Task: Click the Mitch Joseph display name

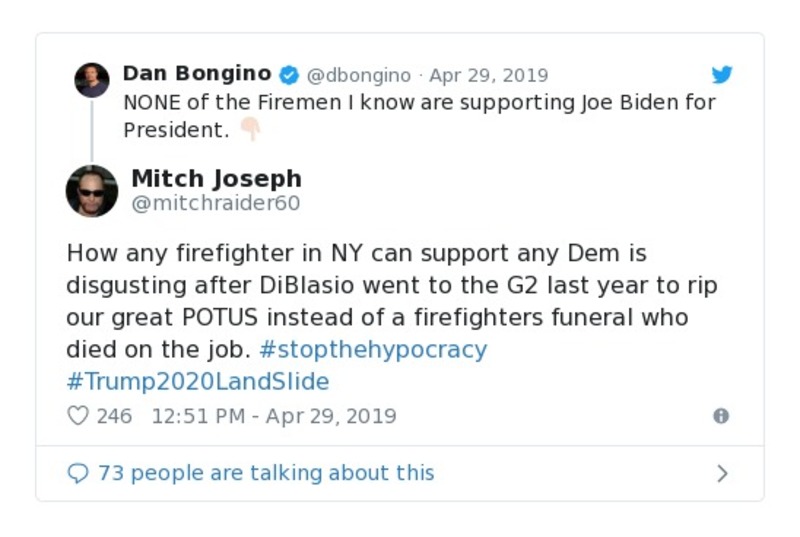Action: click(x=216, y=179)
